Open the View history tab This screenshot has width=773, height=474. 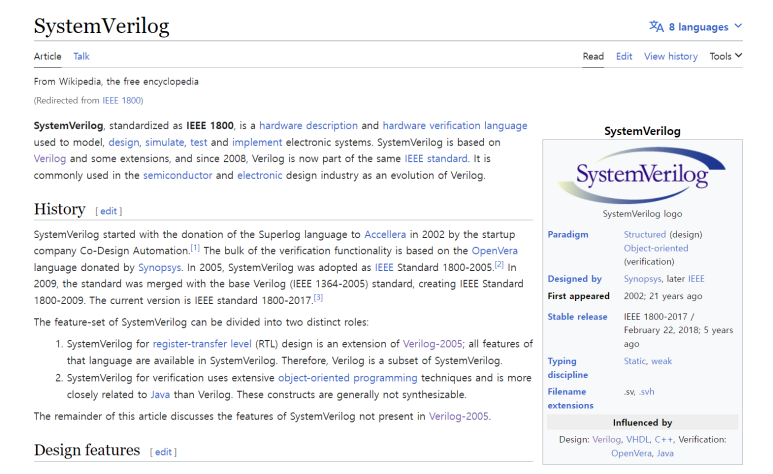670,56
